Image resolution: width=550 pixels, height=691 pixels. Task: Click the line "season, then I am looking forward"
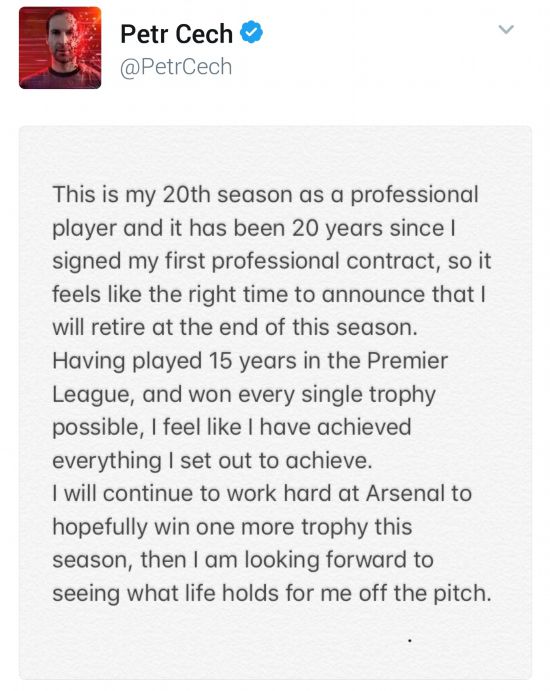click(243, 561)
